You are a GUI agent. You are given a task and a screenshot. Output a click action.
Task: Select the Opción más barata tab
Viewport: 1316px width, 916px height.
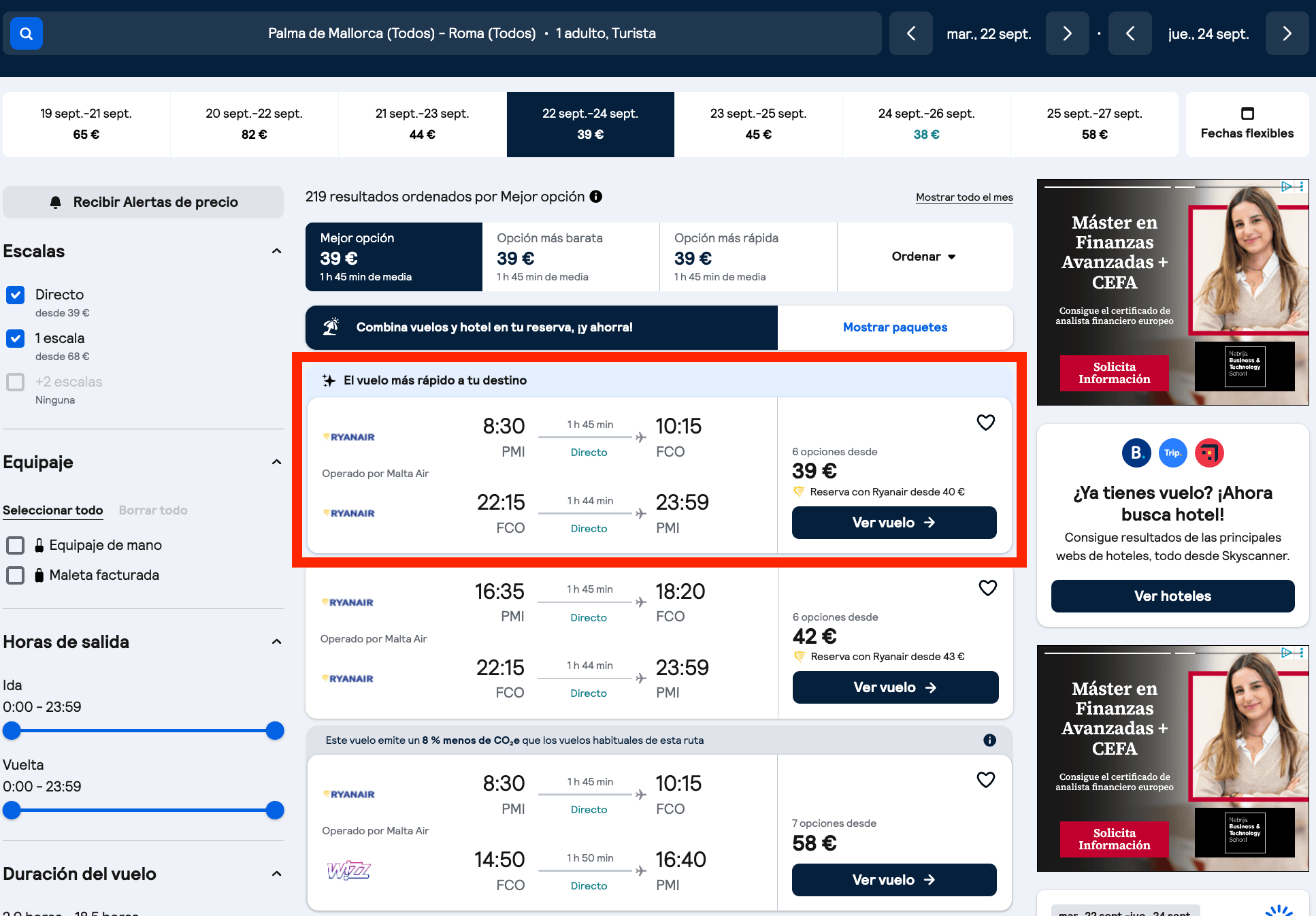[571, 257]
